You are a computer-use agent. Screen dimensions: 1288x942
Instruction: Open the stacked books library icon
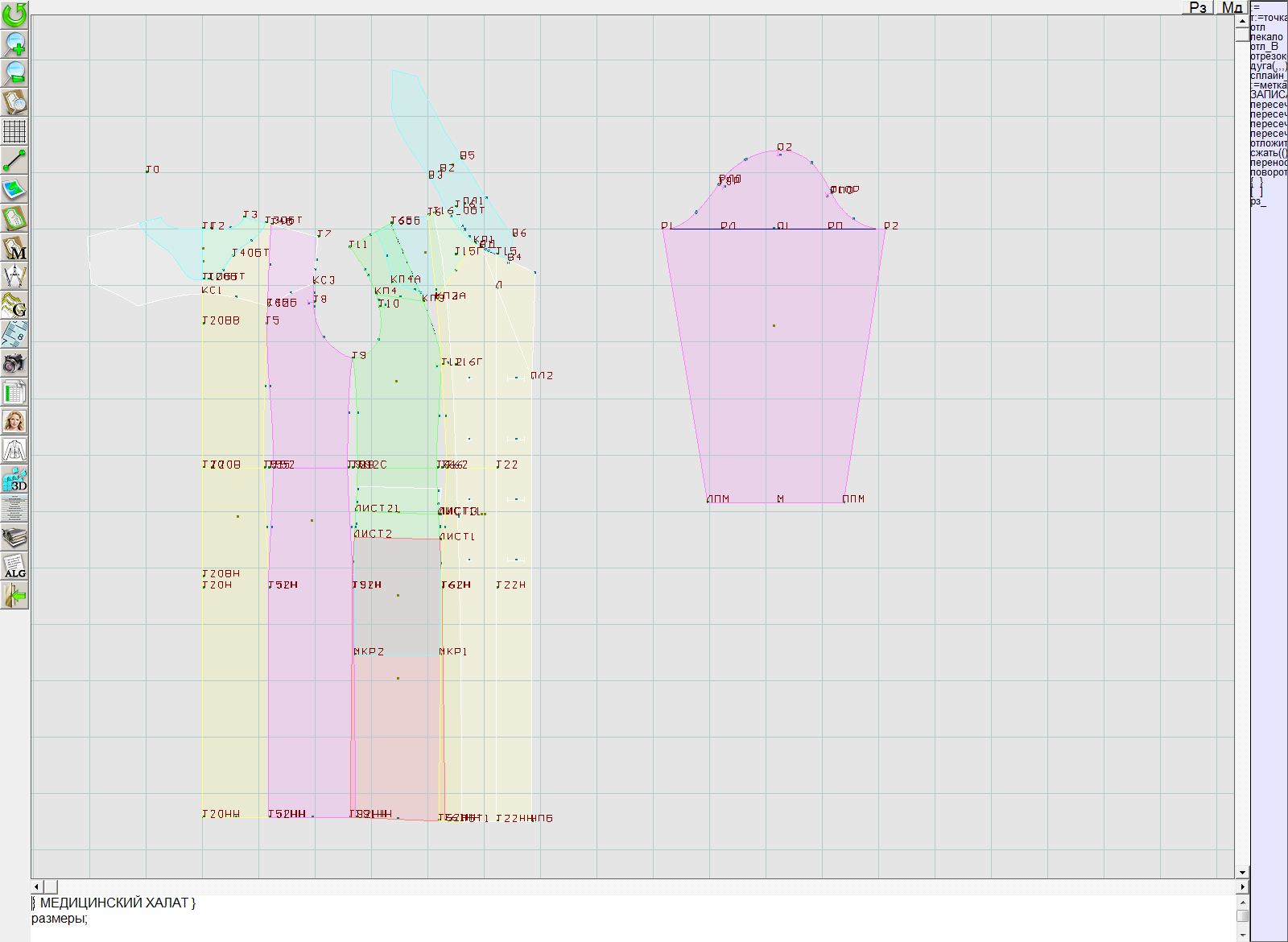point(14,537)
